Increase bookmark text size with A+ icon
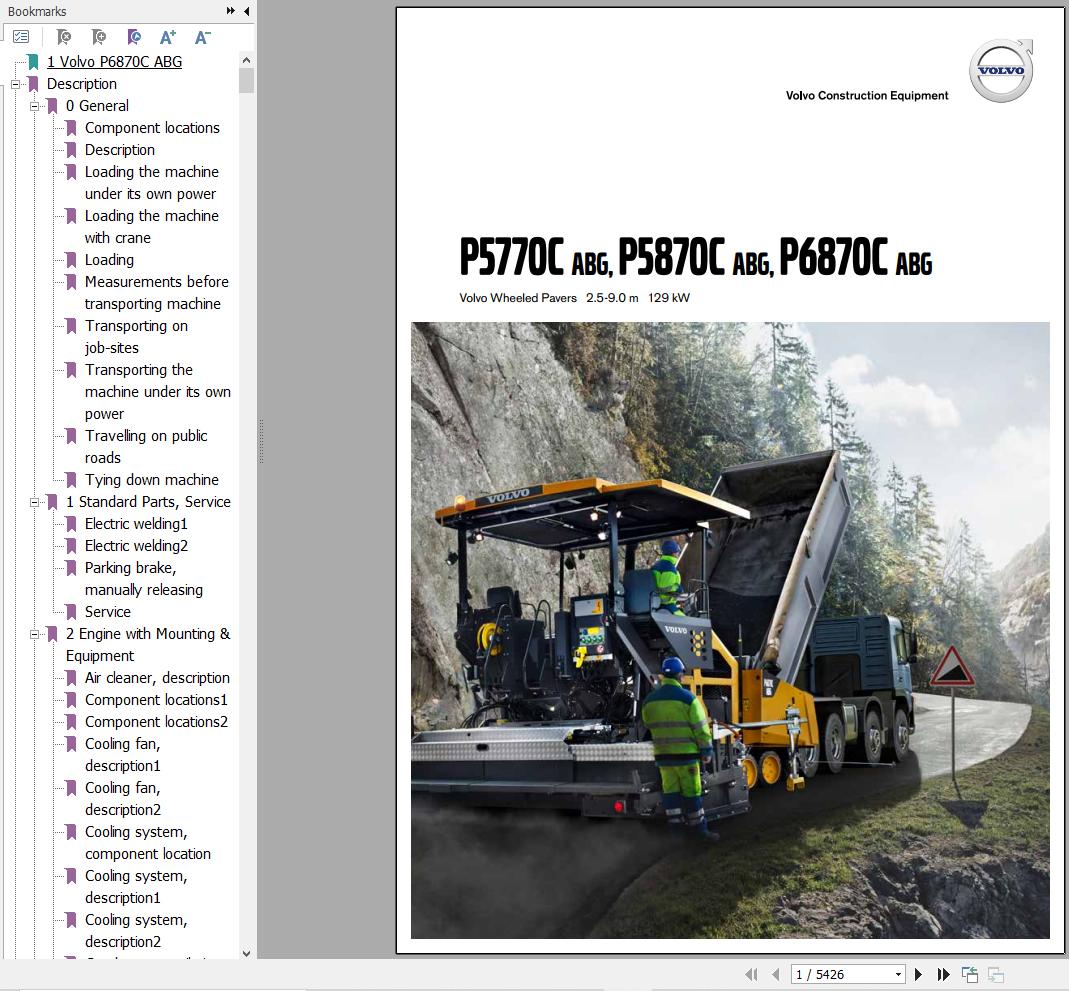Screen dimensions: 1069x991 tap(168, 37)
